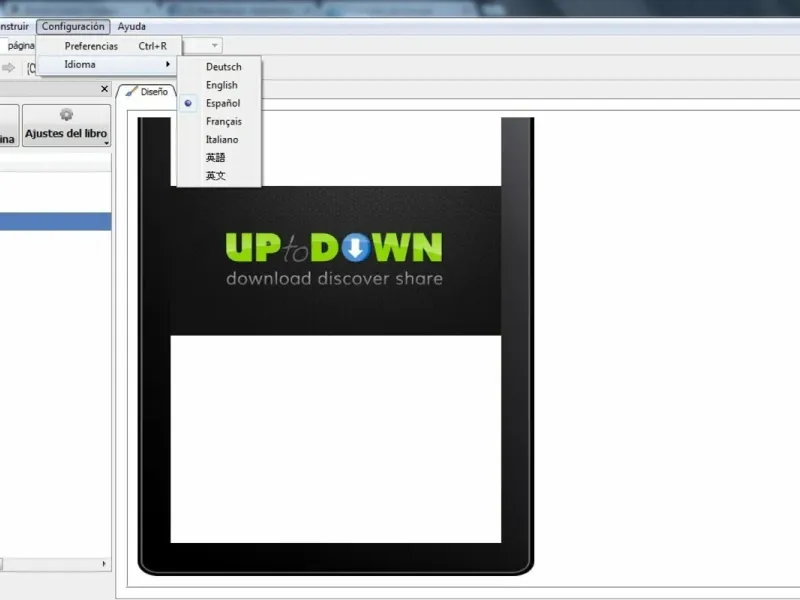Close the left side panel
Viewport: 800px width, 600px height.
click(105, 89)
